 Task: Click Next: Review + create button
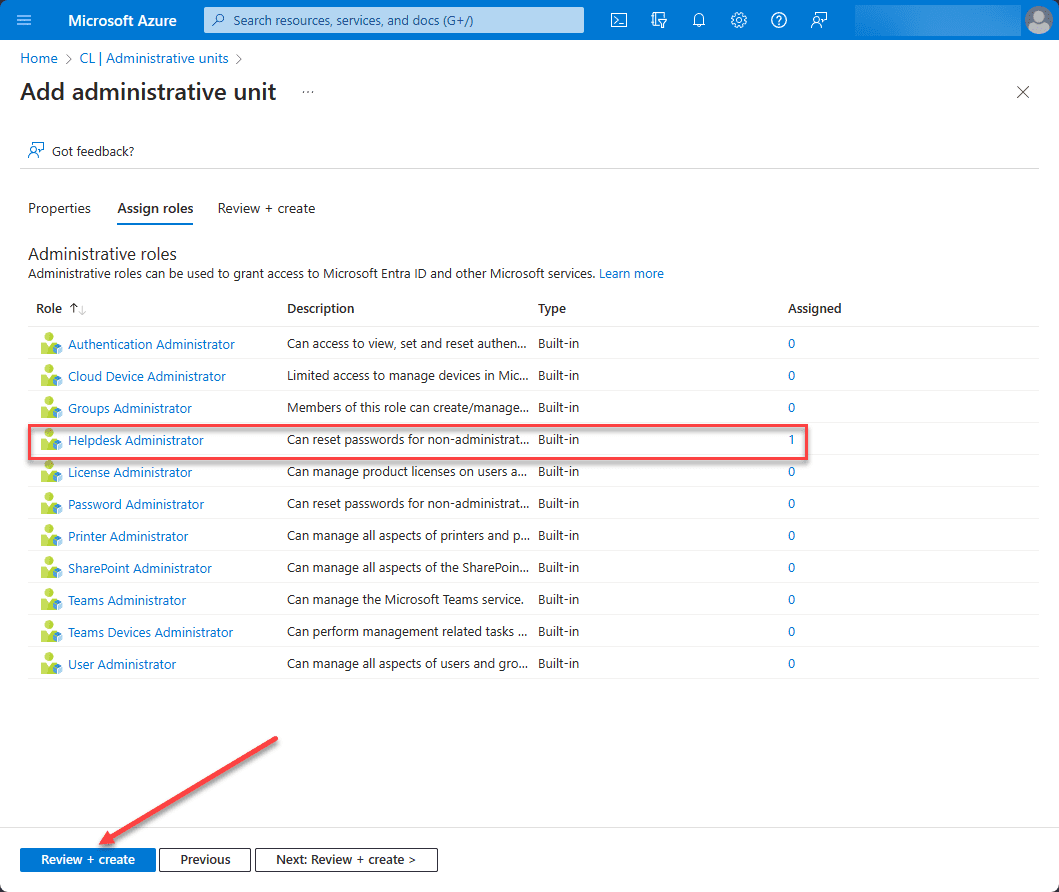click(x=346, y=860)
